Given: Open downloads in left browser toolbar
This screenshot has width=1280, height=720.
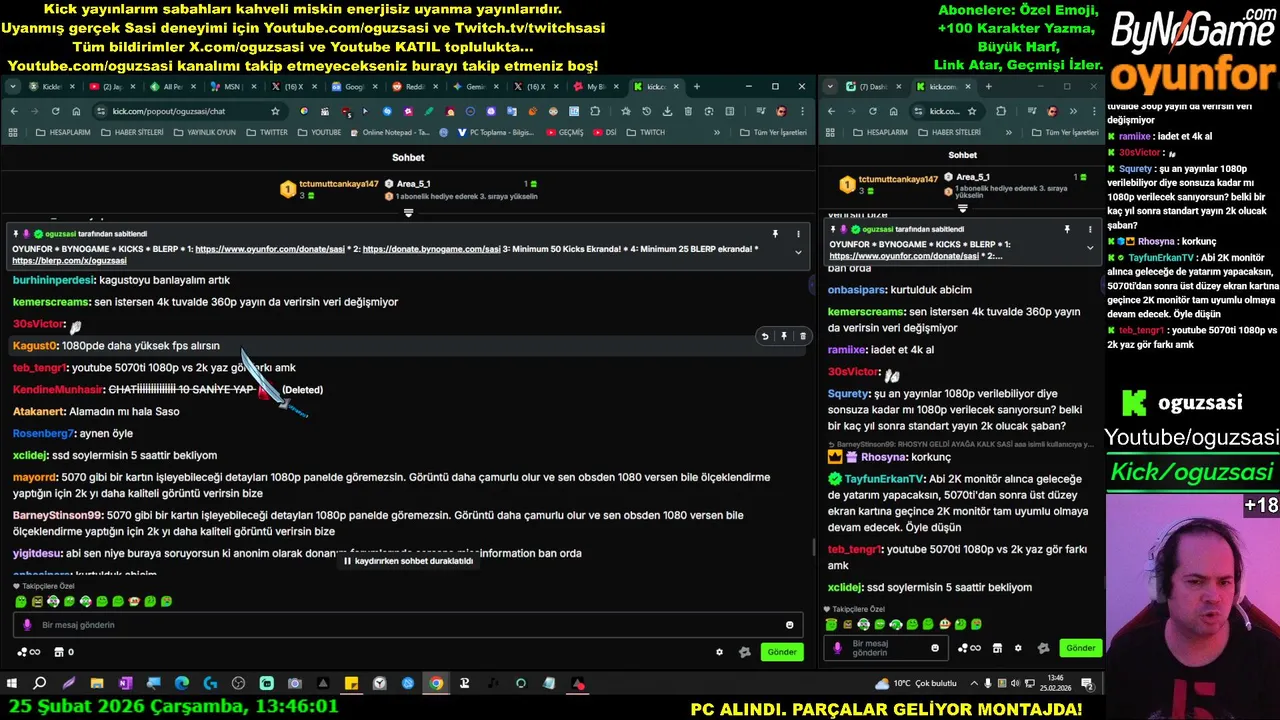Looking at the screenshot, I should click(667, 111).
